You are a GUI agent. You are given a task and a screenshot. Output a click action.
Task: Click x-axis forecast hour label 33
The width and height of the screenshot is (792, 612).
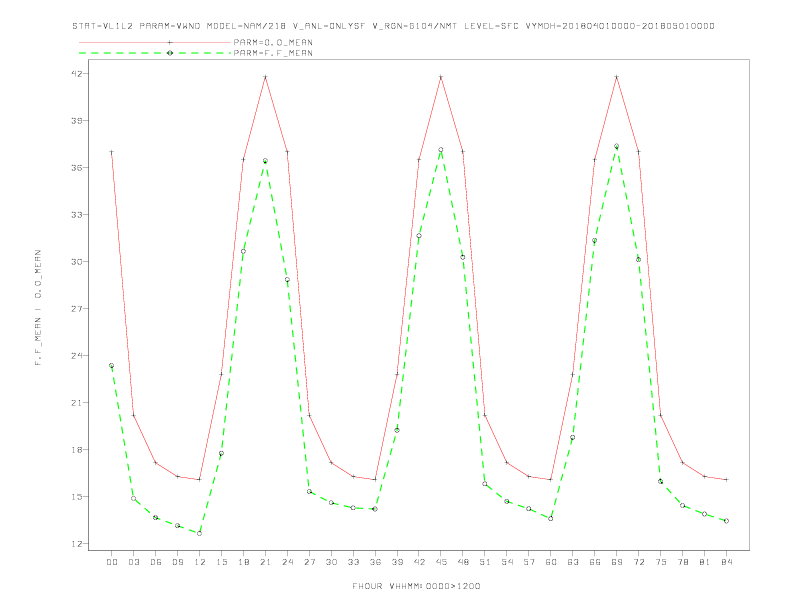coord(353,562)
